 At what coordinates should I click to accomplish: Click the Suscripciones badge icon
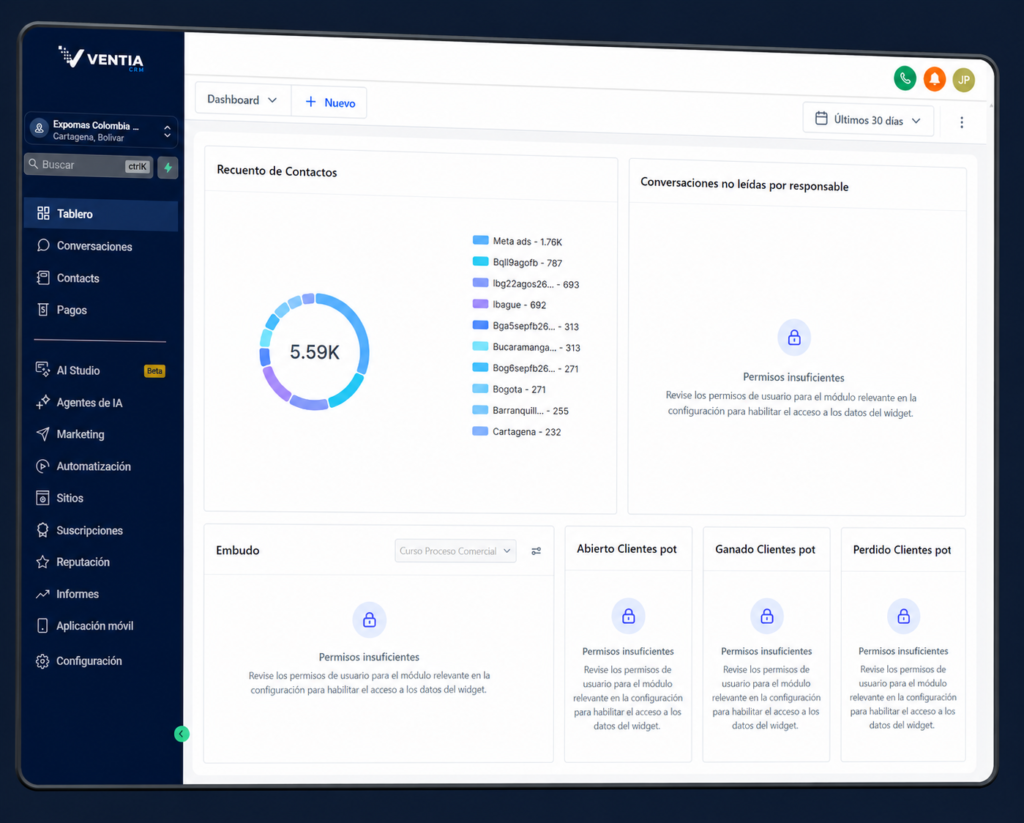point(42,530)
